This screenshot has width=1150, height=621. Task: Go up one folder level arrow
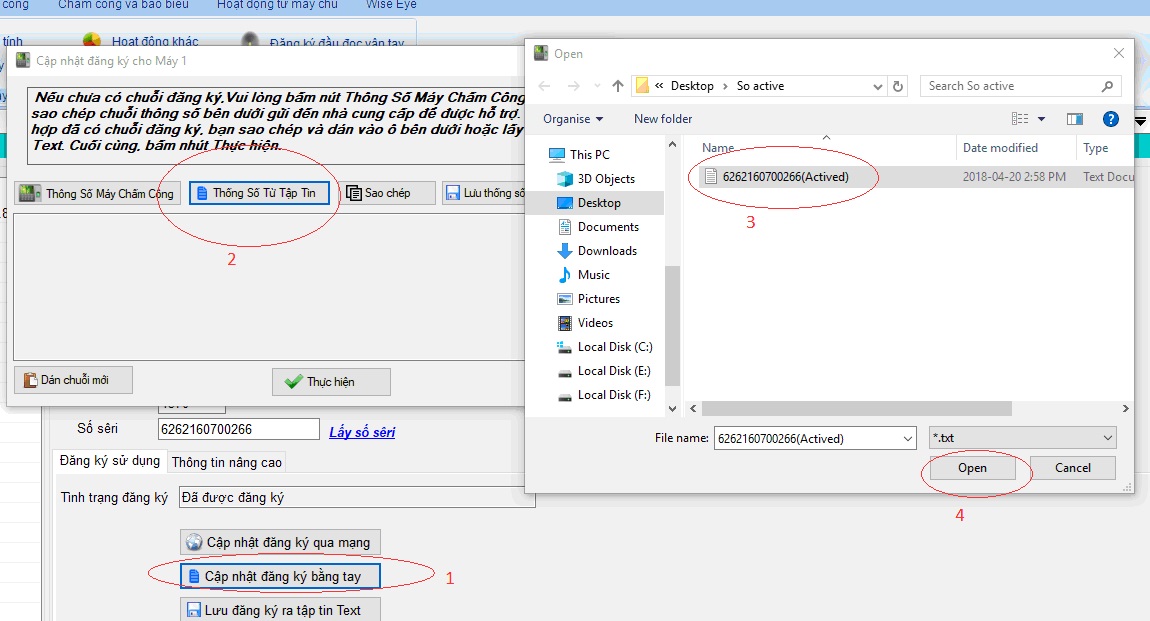[x=618, y=86]
